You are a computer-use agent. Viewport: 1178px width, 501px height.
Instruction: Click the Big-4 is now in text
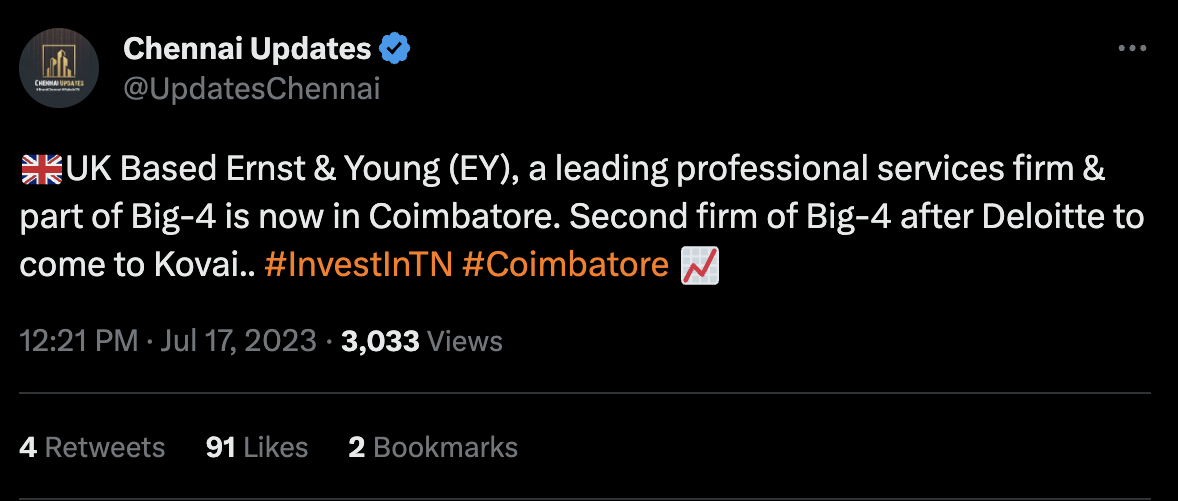237,218
